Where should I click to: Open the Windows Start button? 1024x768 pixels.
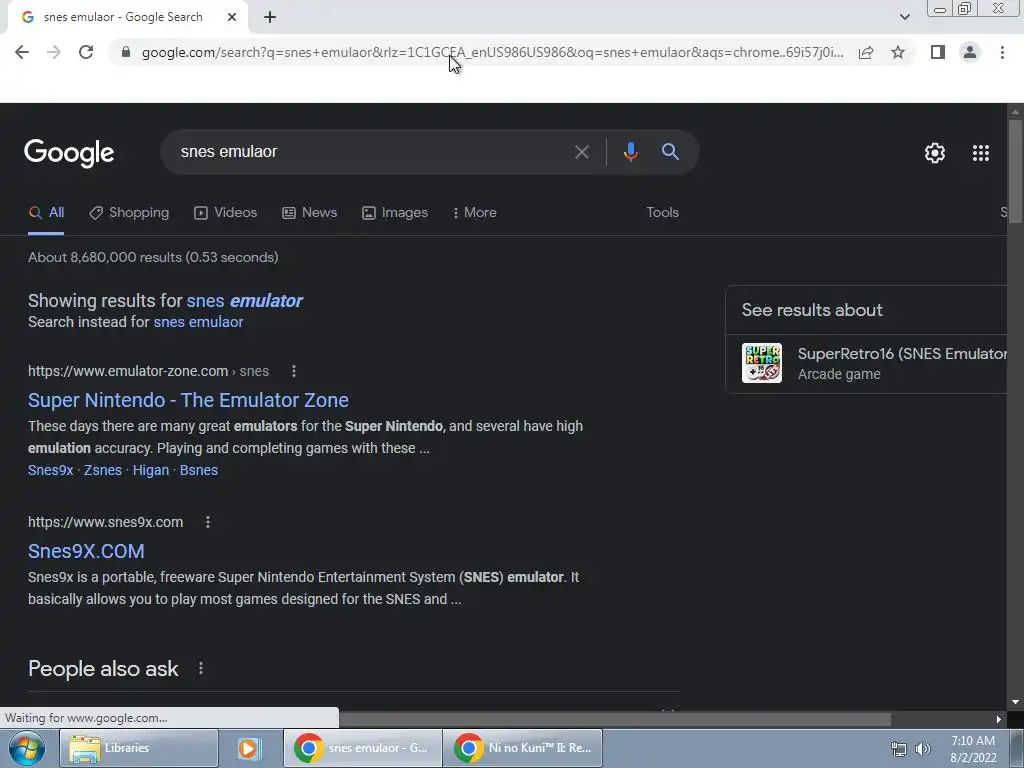pos(27,748)
